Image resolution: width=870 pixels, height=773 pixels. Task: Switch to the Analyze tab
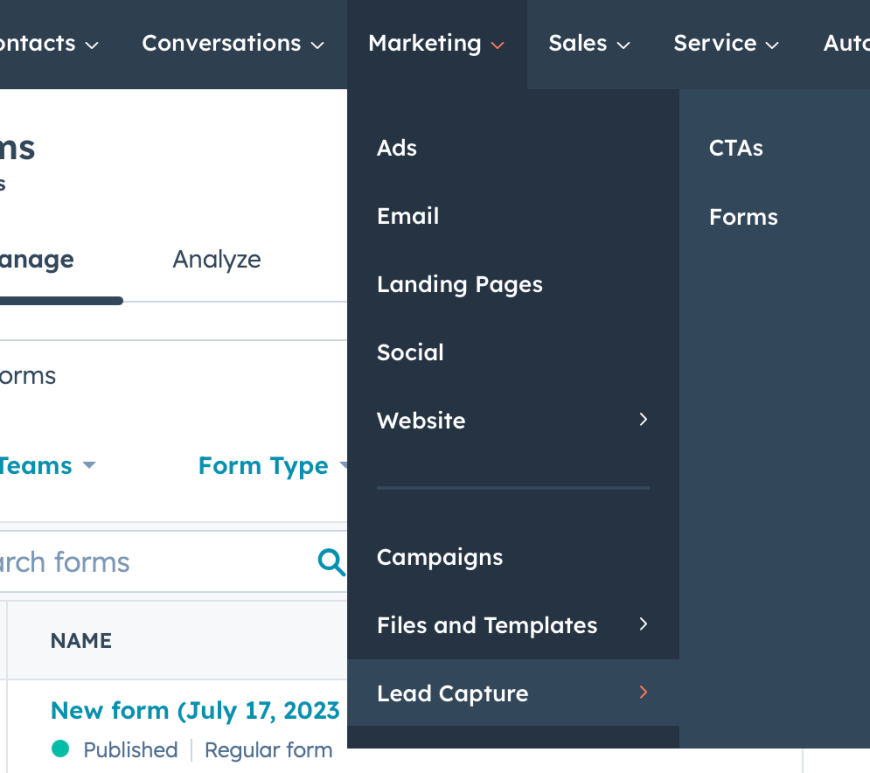click(x=216, y=260)
